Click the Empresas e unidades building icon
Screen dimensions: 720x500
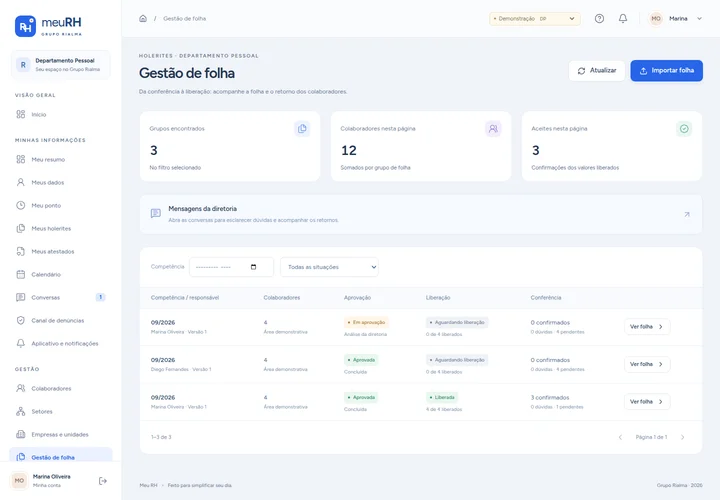click(x=21, y=434)
